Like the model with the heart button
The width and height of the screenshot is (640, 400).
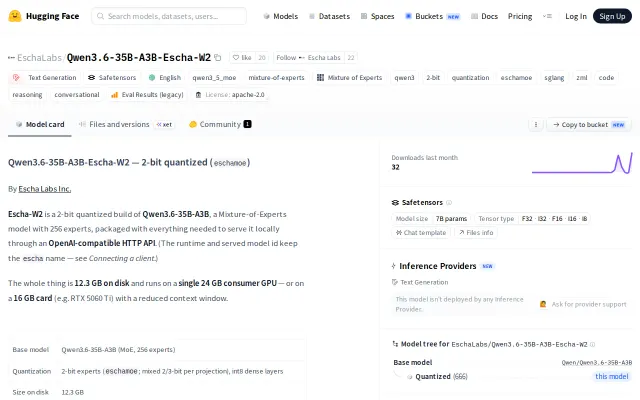pos(242,58)
